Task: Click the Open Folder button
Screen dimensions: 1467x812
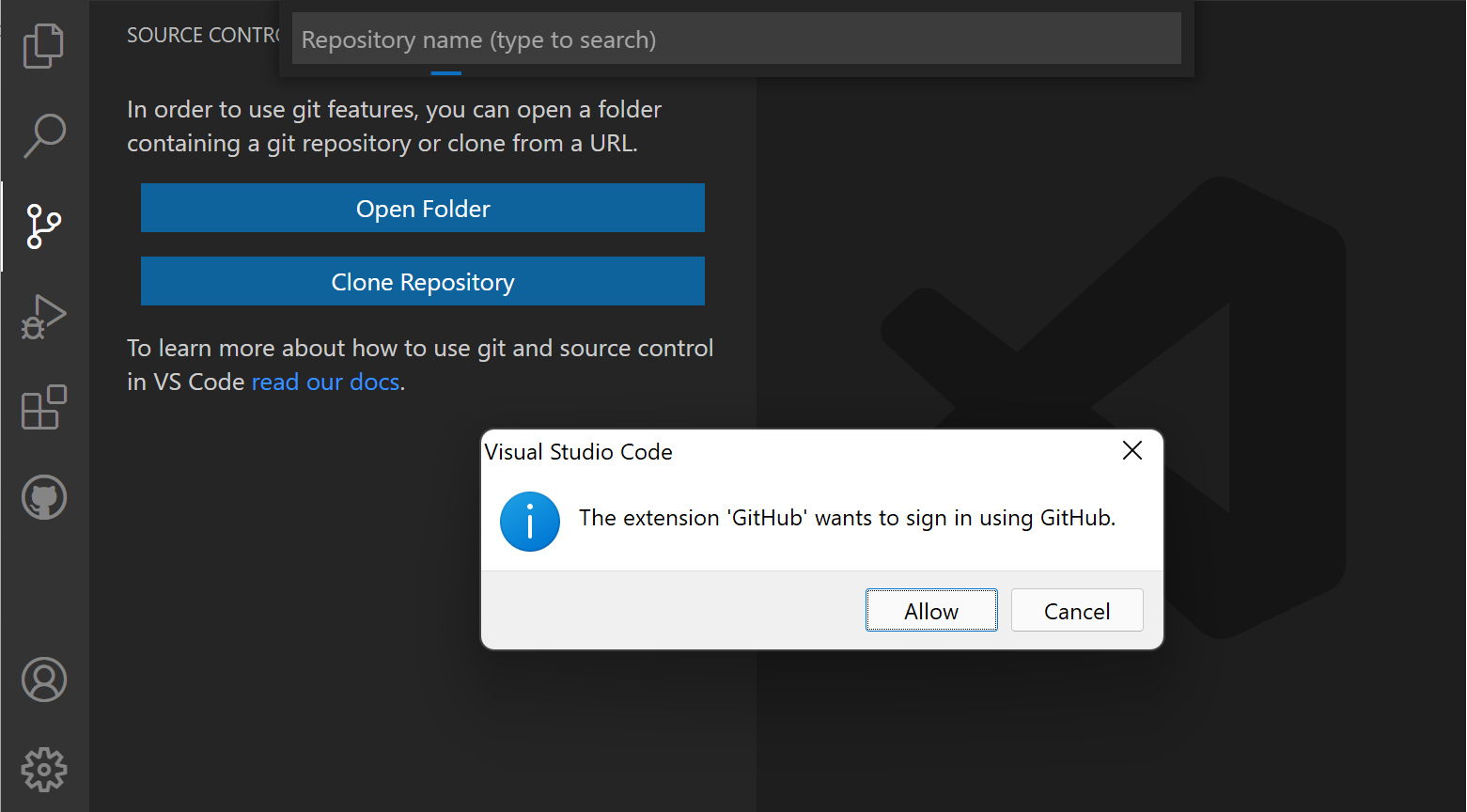Action: coord(422,208)
